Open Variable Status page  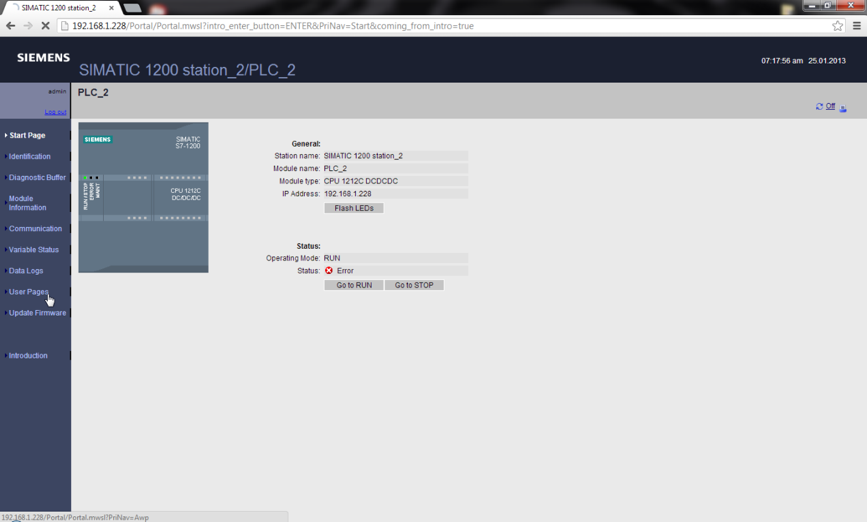[x=33, y=249]
